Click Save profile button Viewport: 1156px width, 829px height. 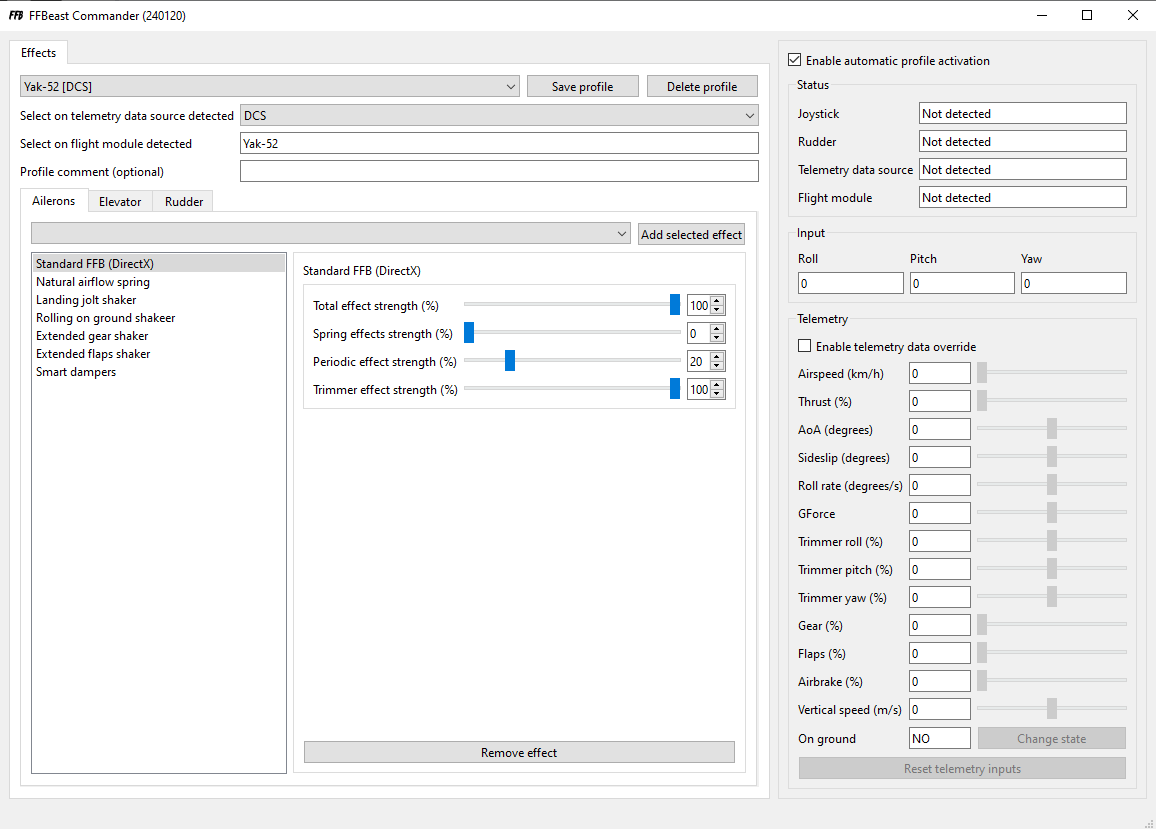click(582, 86)
